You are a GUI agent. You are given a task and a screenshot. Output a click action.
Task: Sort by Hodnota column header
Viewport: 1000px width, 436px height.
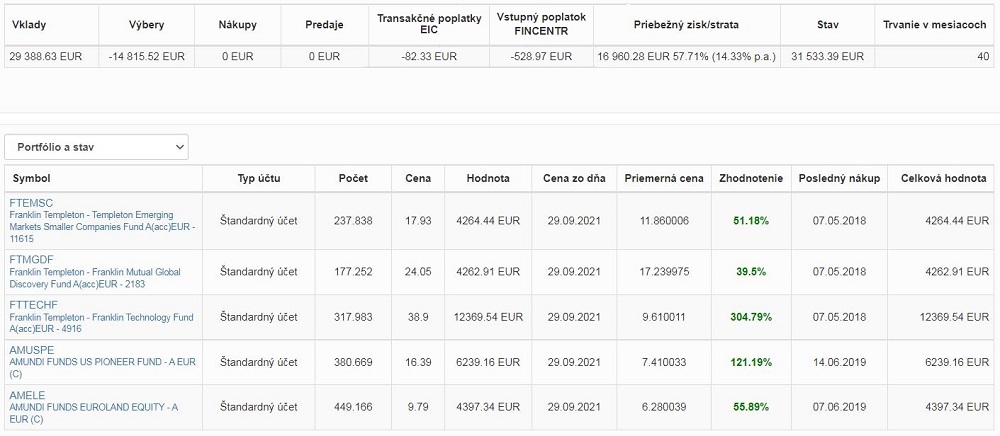point(488,178)
